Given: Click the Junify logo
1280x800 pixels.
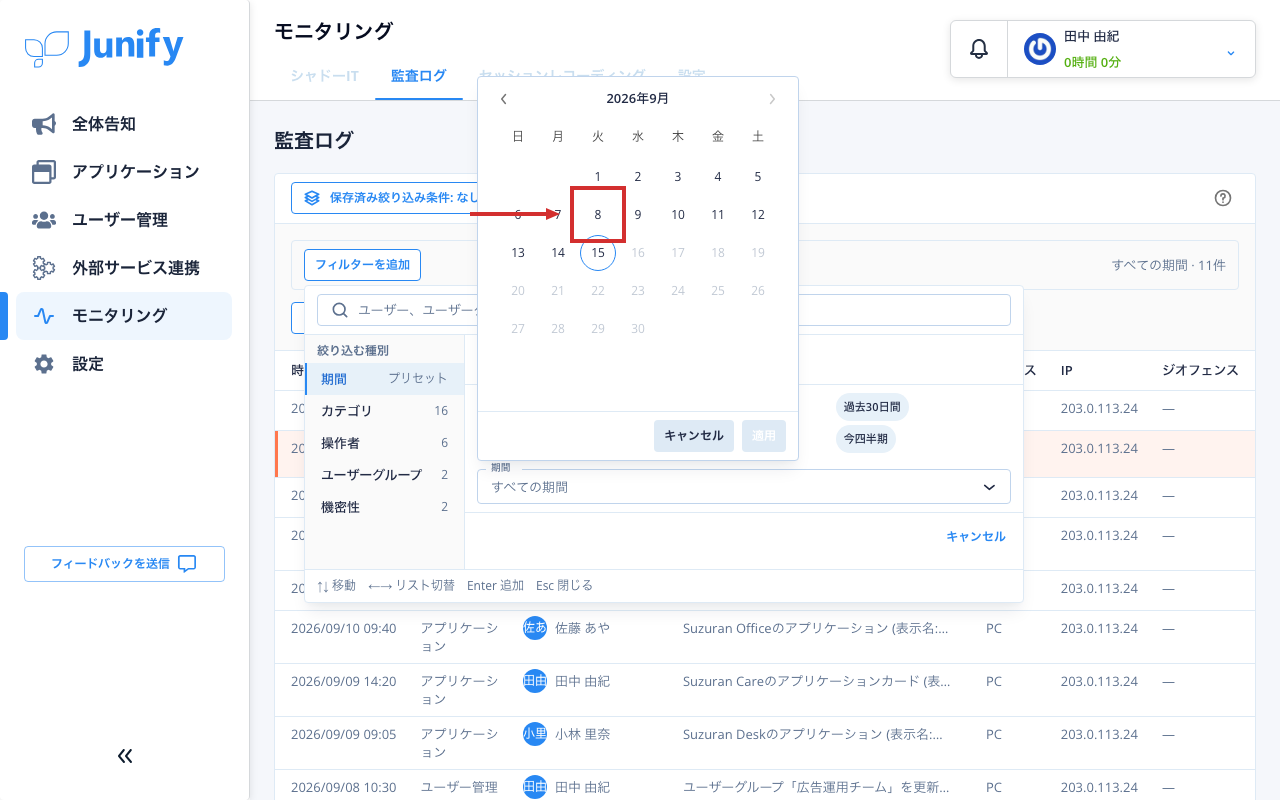Looking at the screenshot, I should pos(104,47).
